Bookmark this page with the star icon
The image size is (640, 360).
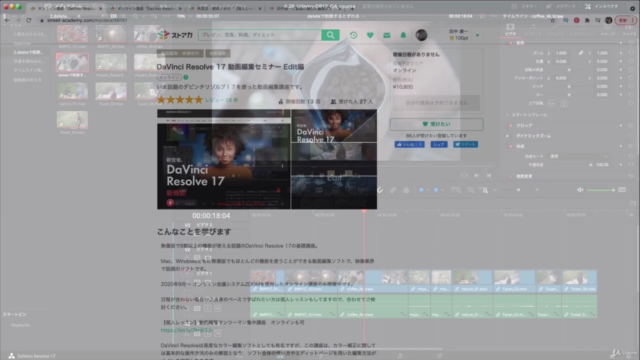coord(553,20)
